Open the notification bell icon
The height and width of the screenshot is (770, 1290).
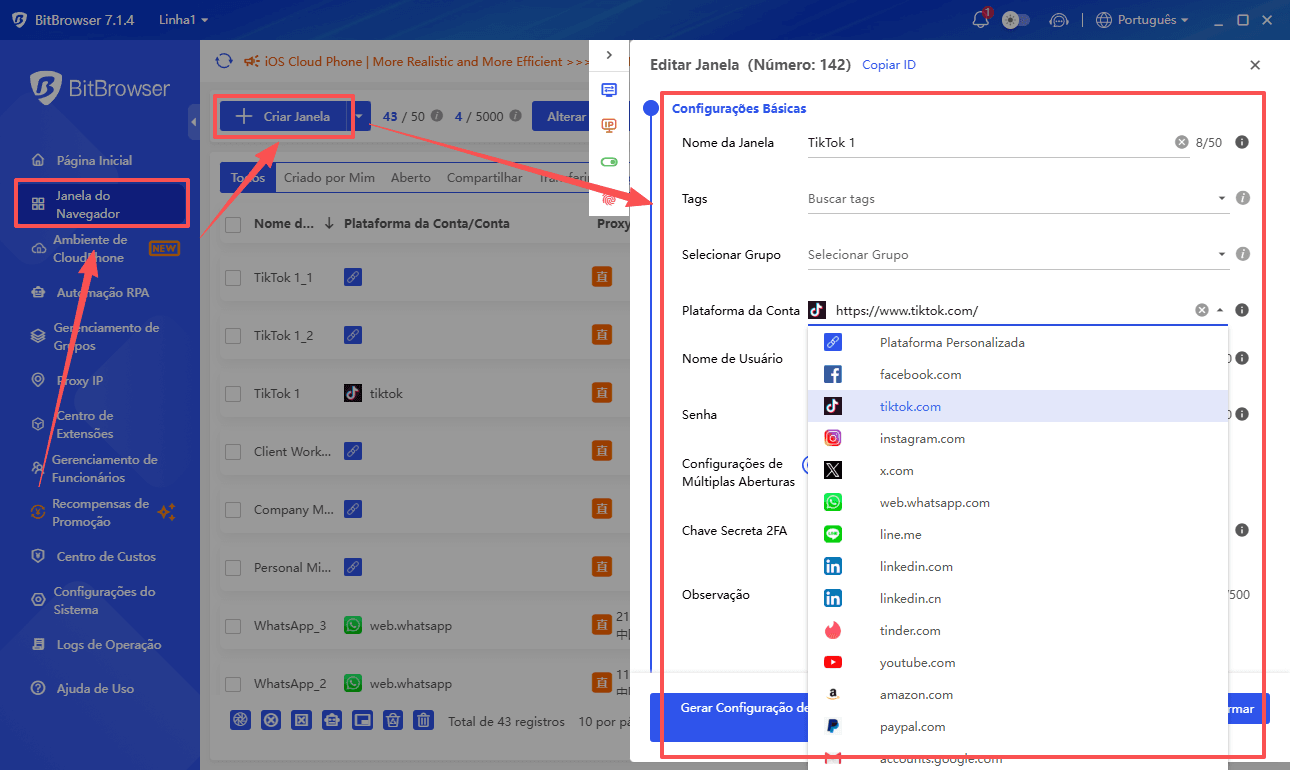pos(980,19)
